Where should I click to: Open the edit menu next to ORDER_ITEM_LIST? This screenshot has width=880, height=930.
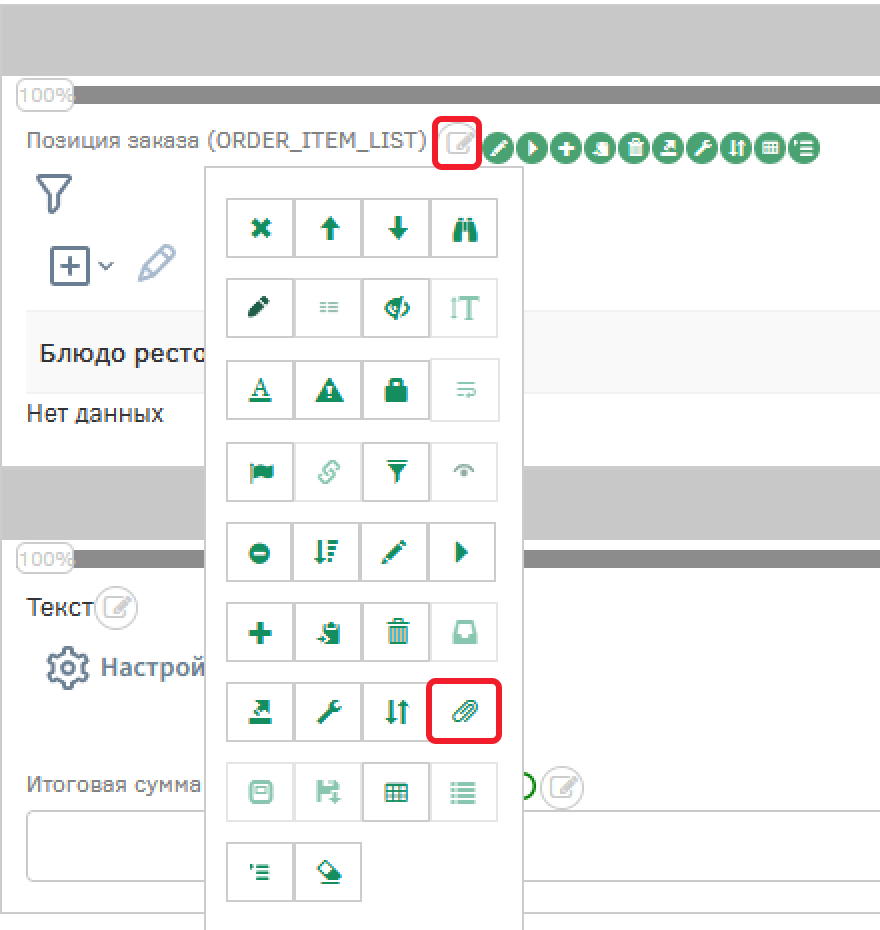(x=458, y=142)
